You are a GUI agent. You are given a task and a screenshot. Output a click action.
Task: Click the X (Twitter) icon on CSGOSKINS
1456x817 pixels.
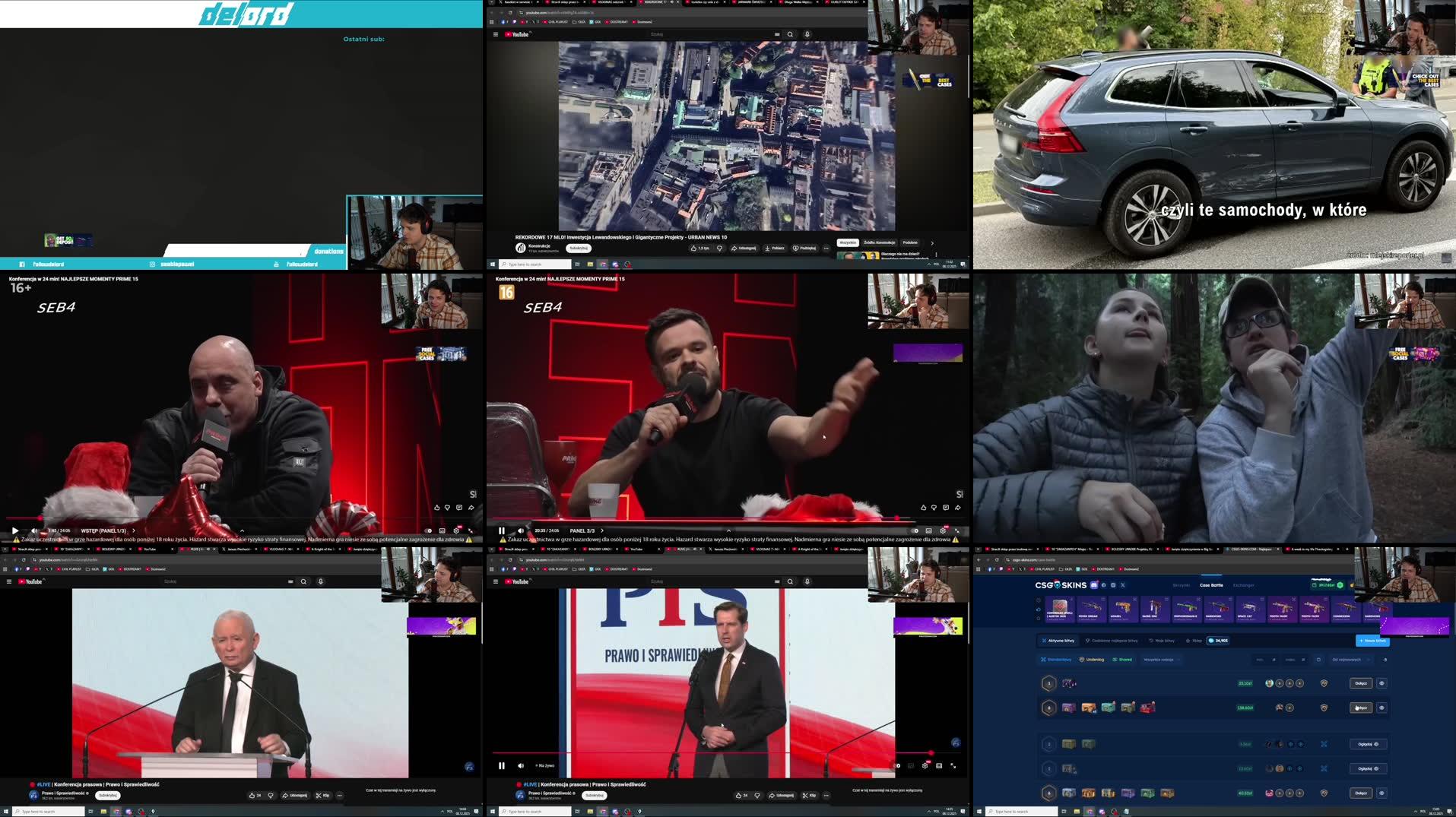coord(1123,585)
